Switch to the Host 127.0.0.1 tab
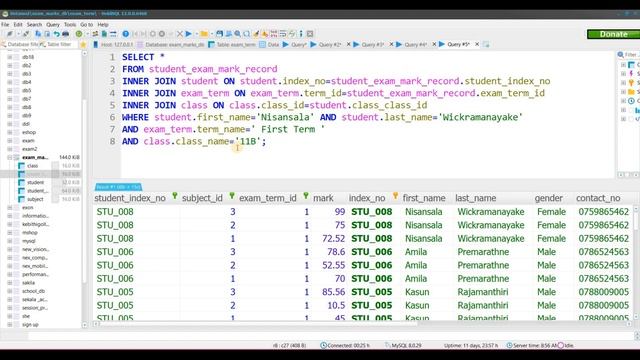This screenshot has width=640, height=360. [113, 44]
